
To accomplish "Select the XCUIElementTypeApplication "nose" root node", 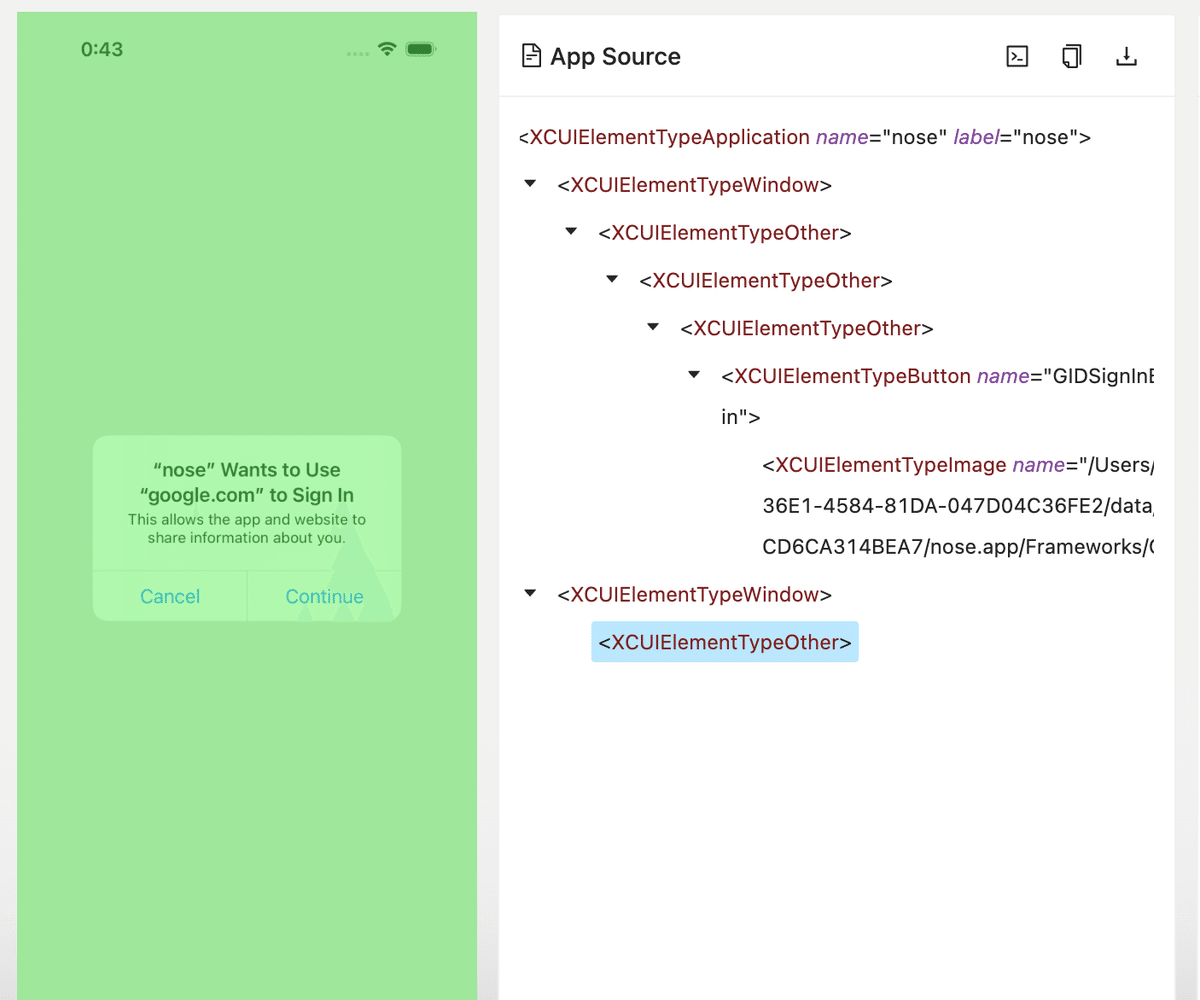I will tap(804, 137).
